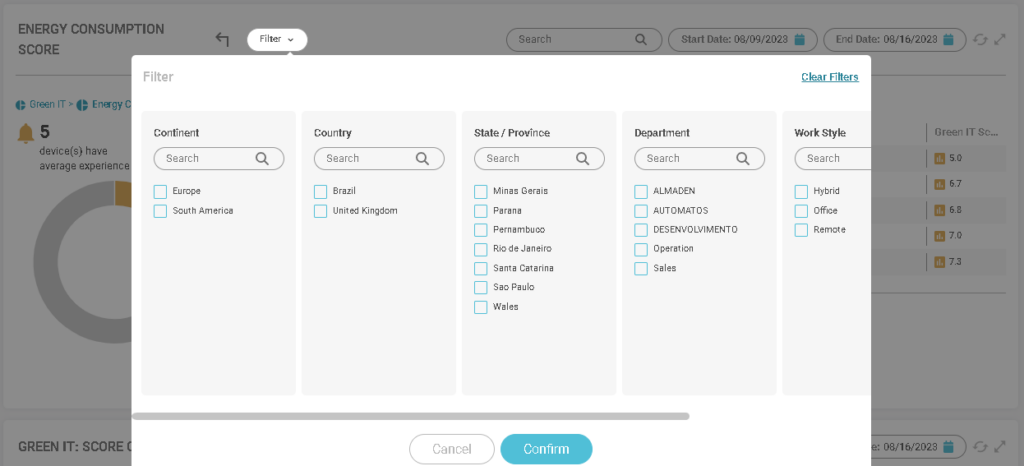This screenshot has height=466, width=1024.
Task: Click the refresh icon in top header
Action: 980,40
